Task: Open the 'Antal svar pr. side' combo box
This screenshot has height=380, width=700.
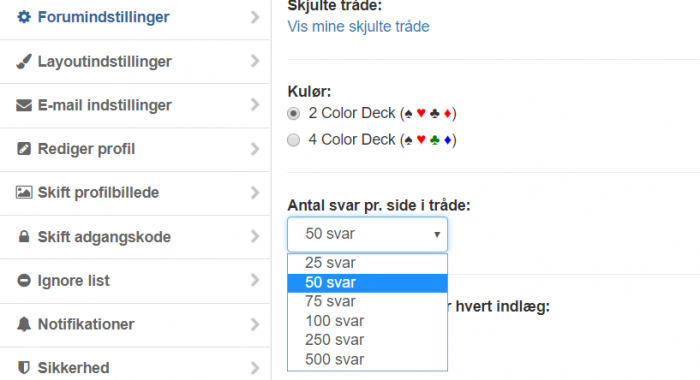Action: coord(367,234)
